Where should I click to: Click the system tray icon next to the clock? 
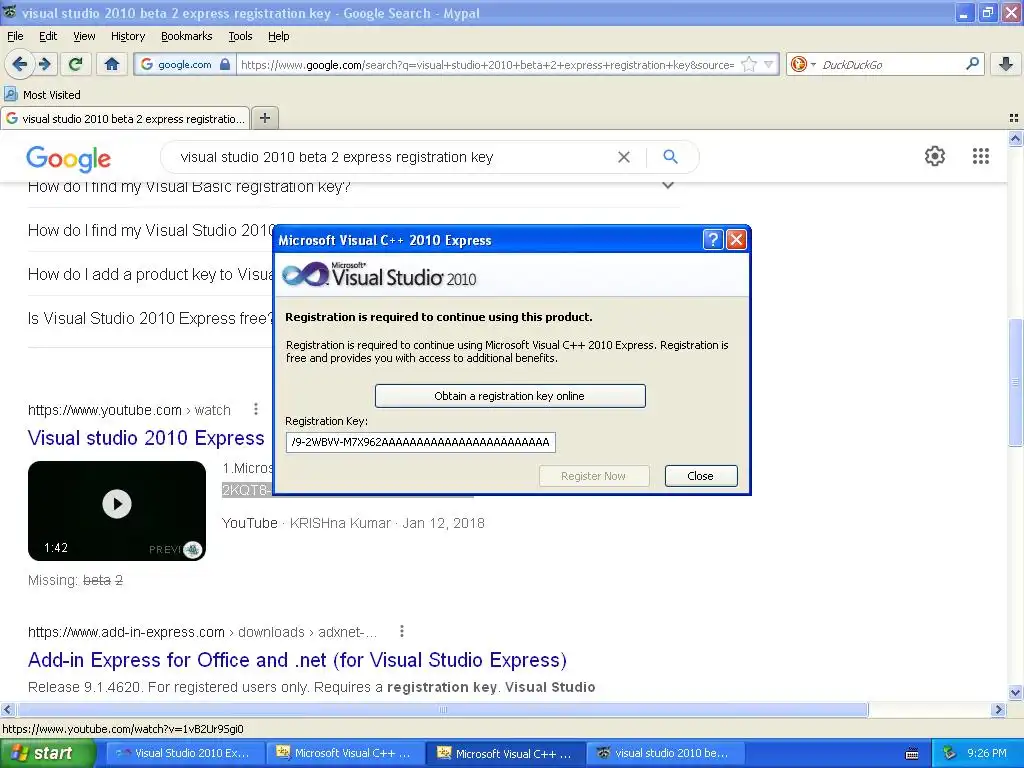coord(950,754)
